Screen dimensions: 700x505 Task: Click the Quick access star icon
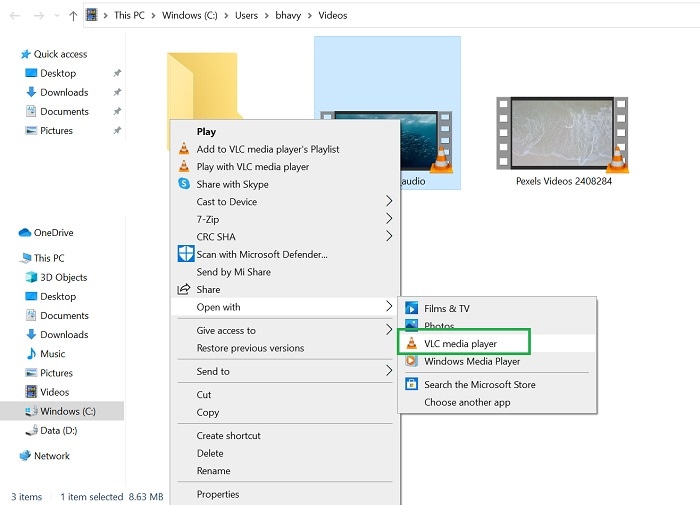pos(25,54)
